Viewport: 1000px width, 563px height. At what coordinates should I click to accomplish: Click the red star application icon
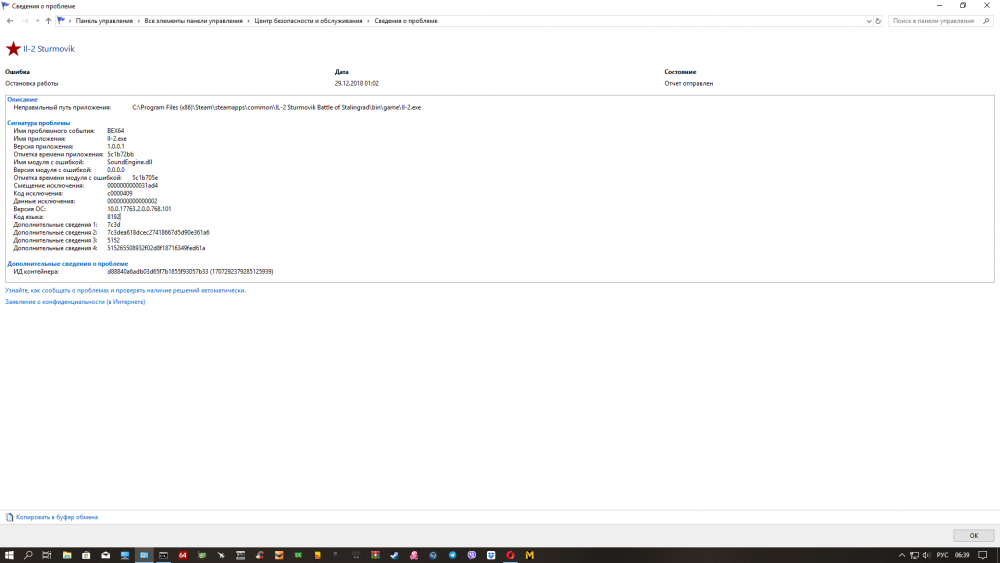[x=13, y=48]
